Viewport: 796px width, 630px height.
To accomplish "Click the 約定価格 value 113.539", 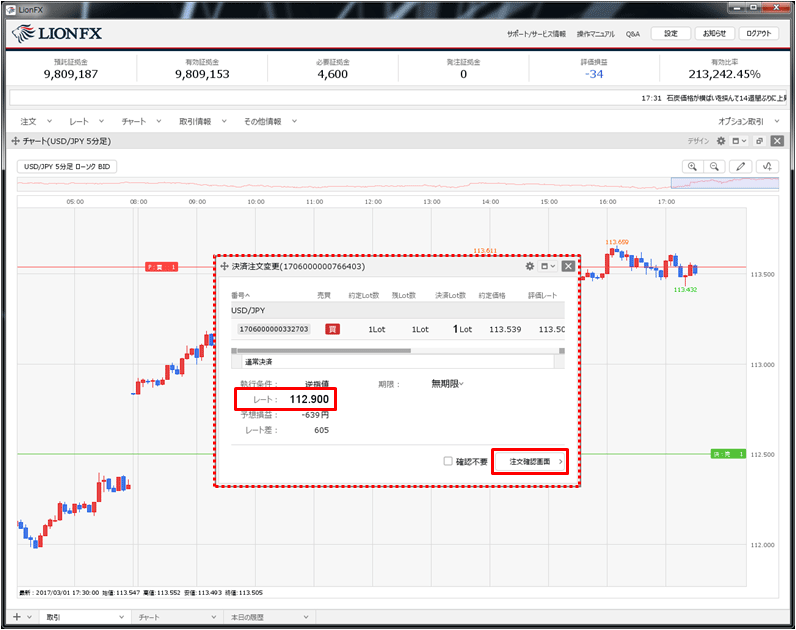I will point(505,329).
